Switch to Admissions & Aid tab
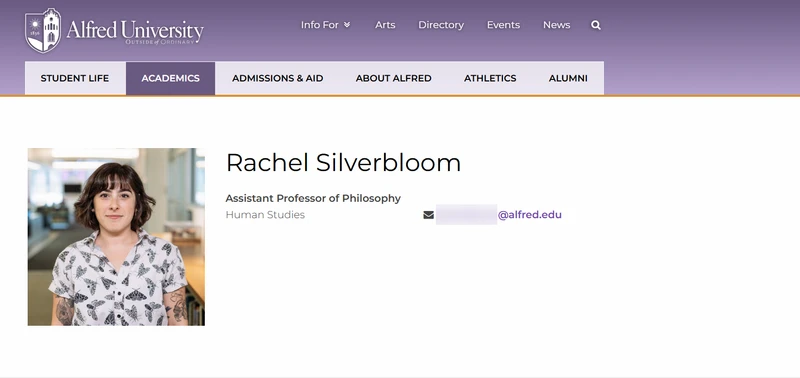Viewport: 800px width, 378px height. pyautogui.click(x=278, y=78)
